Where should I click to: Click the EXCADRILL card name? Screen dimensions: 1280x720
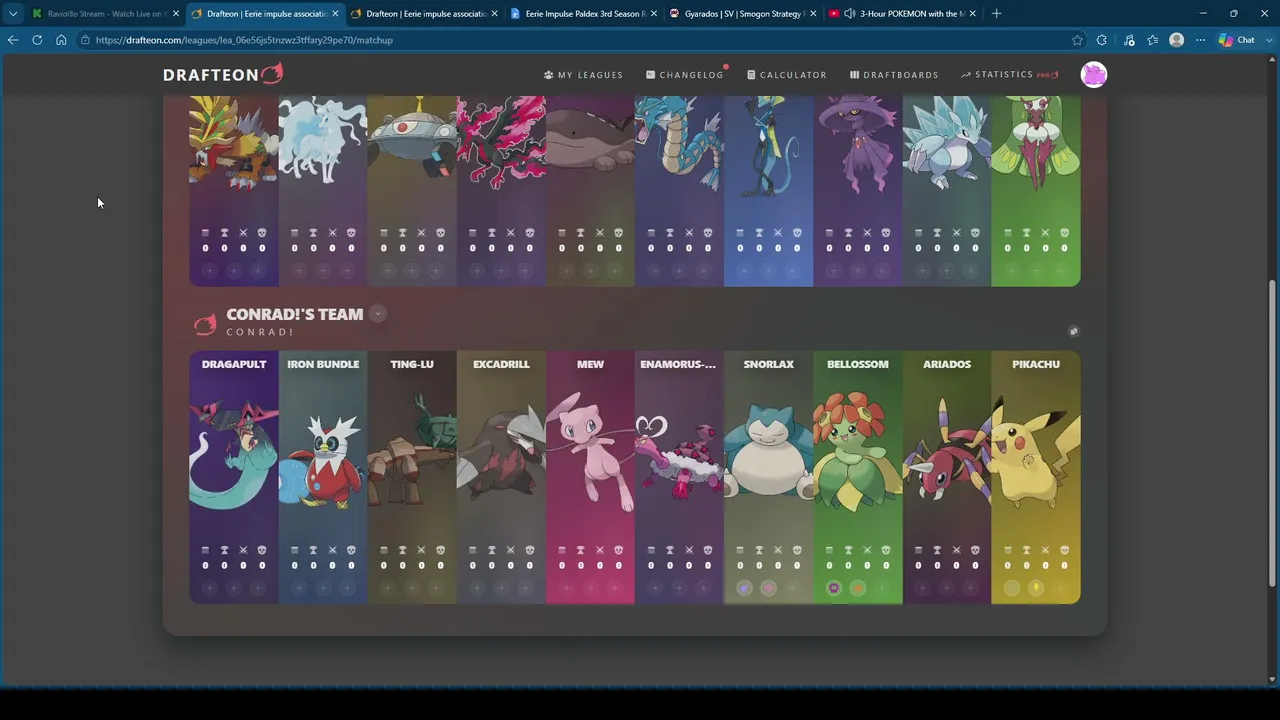point(501,364)
